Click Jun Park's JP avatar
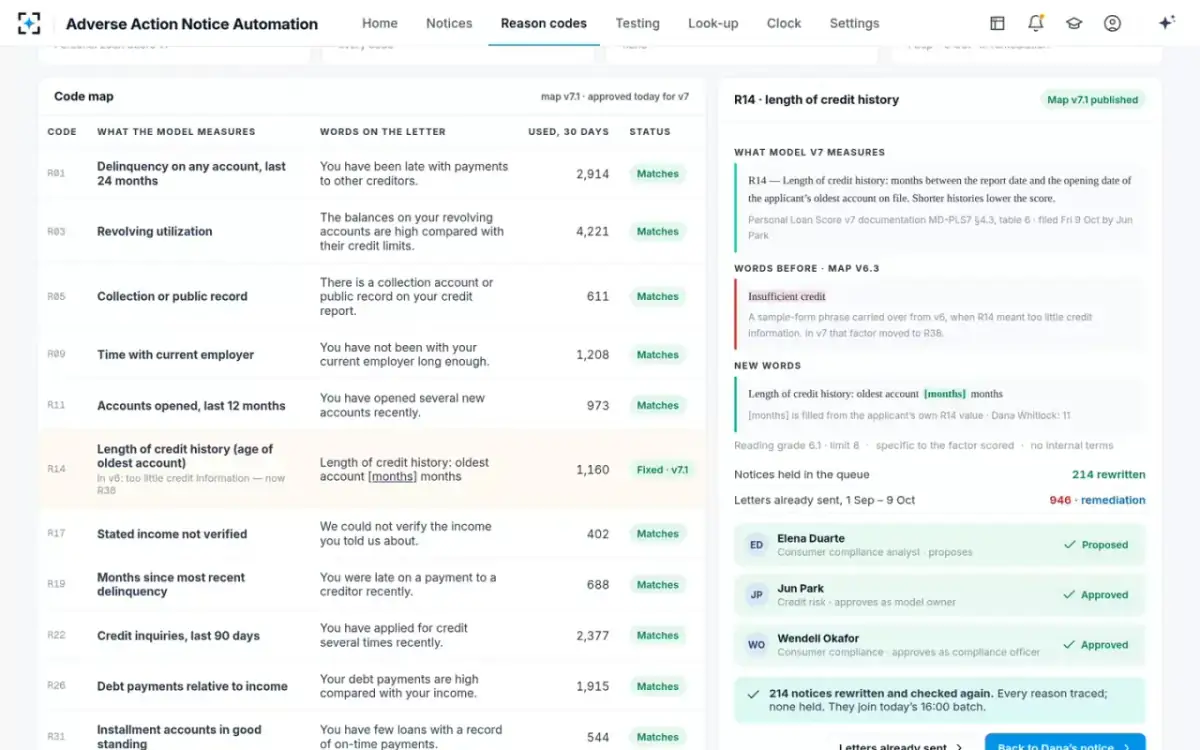The width and height of the screenshot is (1200, 750). pyautogui.click(x=757, y=595)
